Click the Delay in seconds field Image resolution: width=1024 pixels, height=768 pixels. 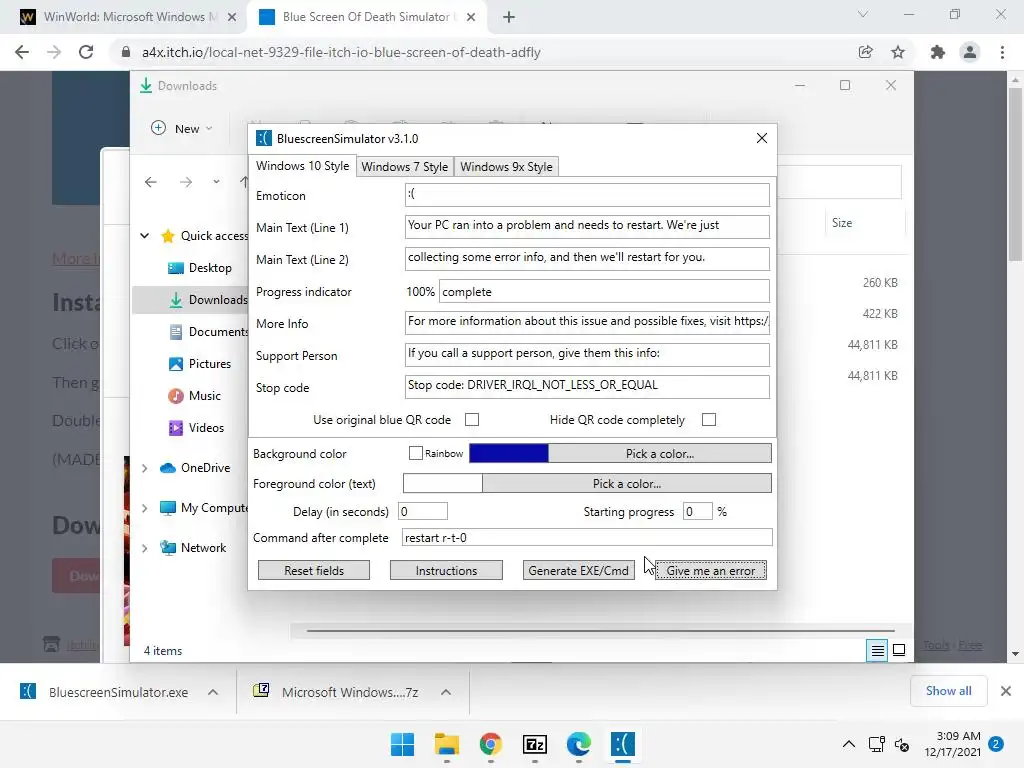pos(423,511)
